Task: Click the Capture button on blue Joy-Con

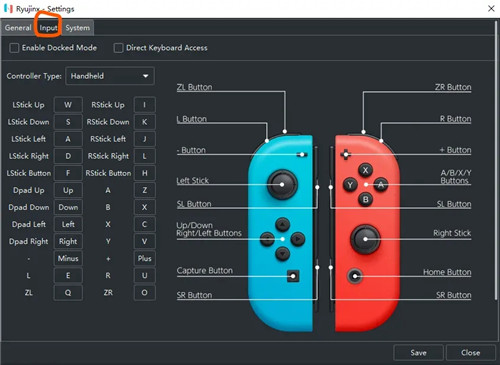Action: 293,276
